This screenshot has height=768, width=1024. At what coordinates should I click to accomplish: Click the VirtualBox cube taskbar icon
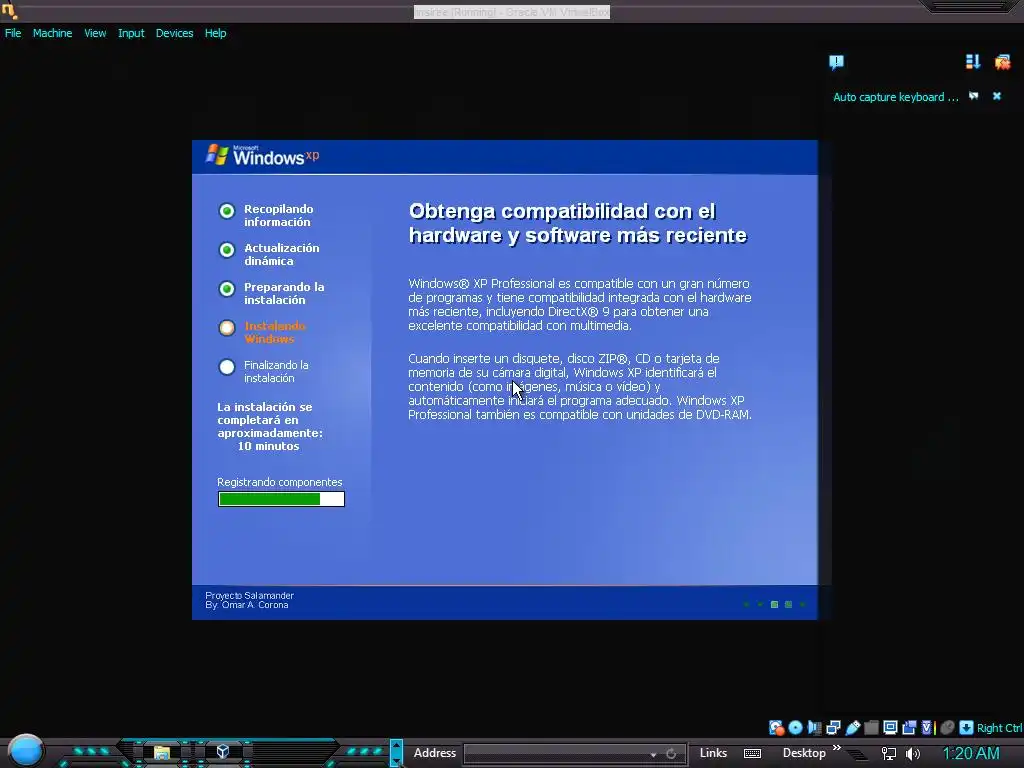(x=223, y=752)
